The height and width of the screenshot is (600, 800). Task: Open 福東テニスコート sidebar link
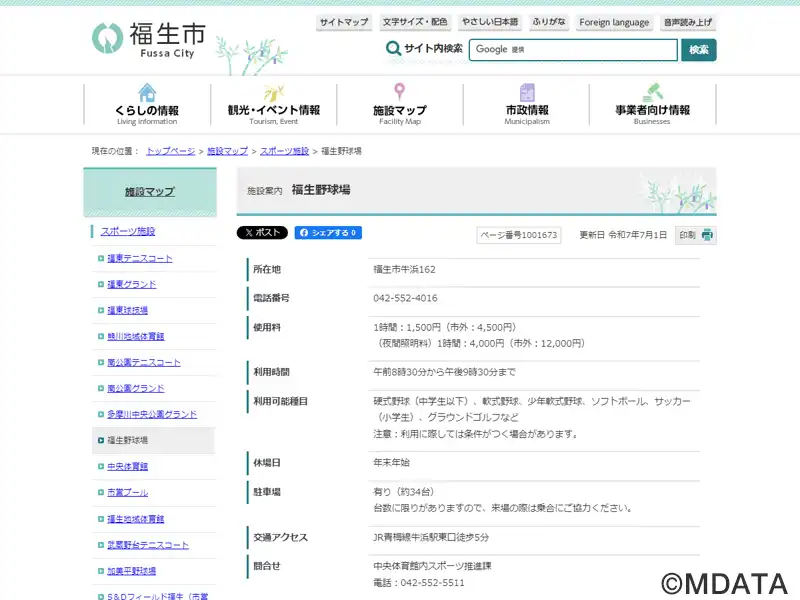coord(139,258)
